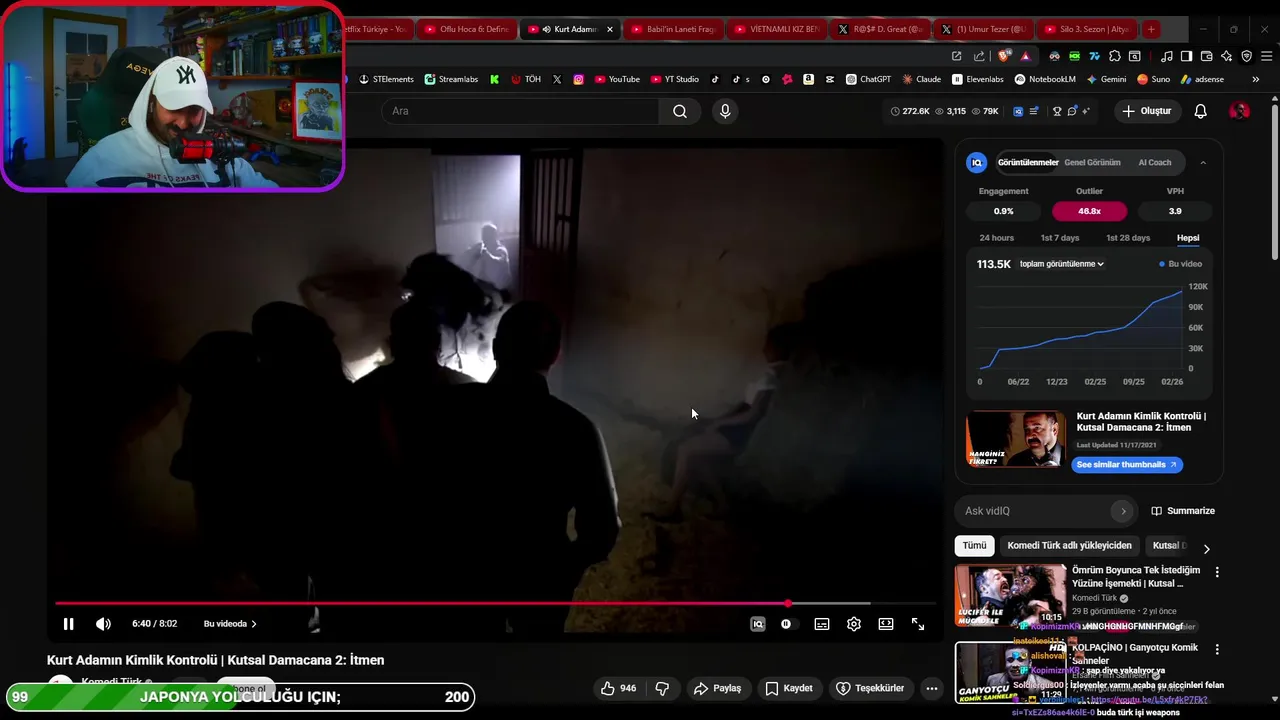
Task: Open the NotebookLM bookmark
Action: [1045, 79]
